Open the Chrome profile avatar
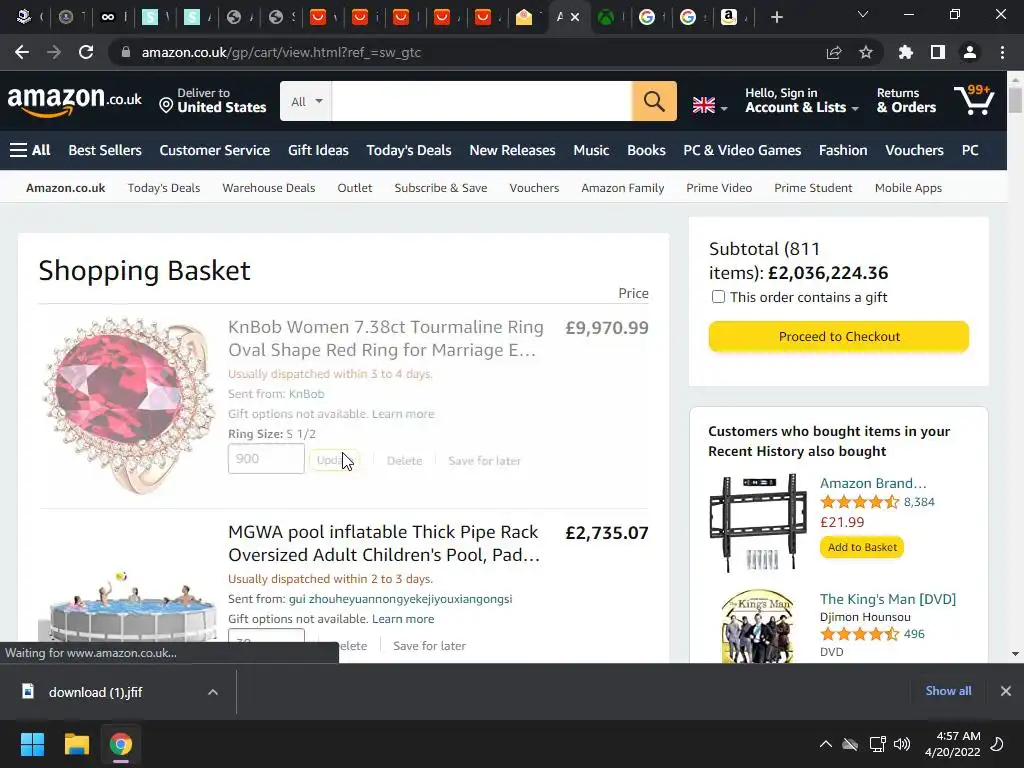Image resolution: width=1024 pixels, height=768 pixels. coord(970,52)
